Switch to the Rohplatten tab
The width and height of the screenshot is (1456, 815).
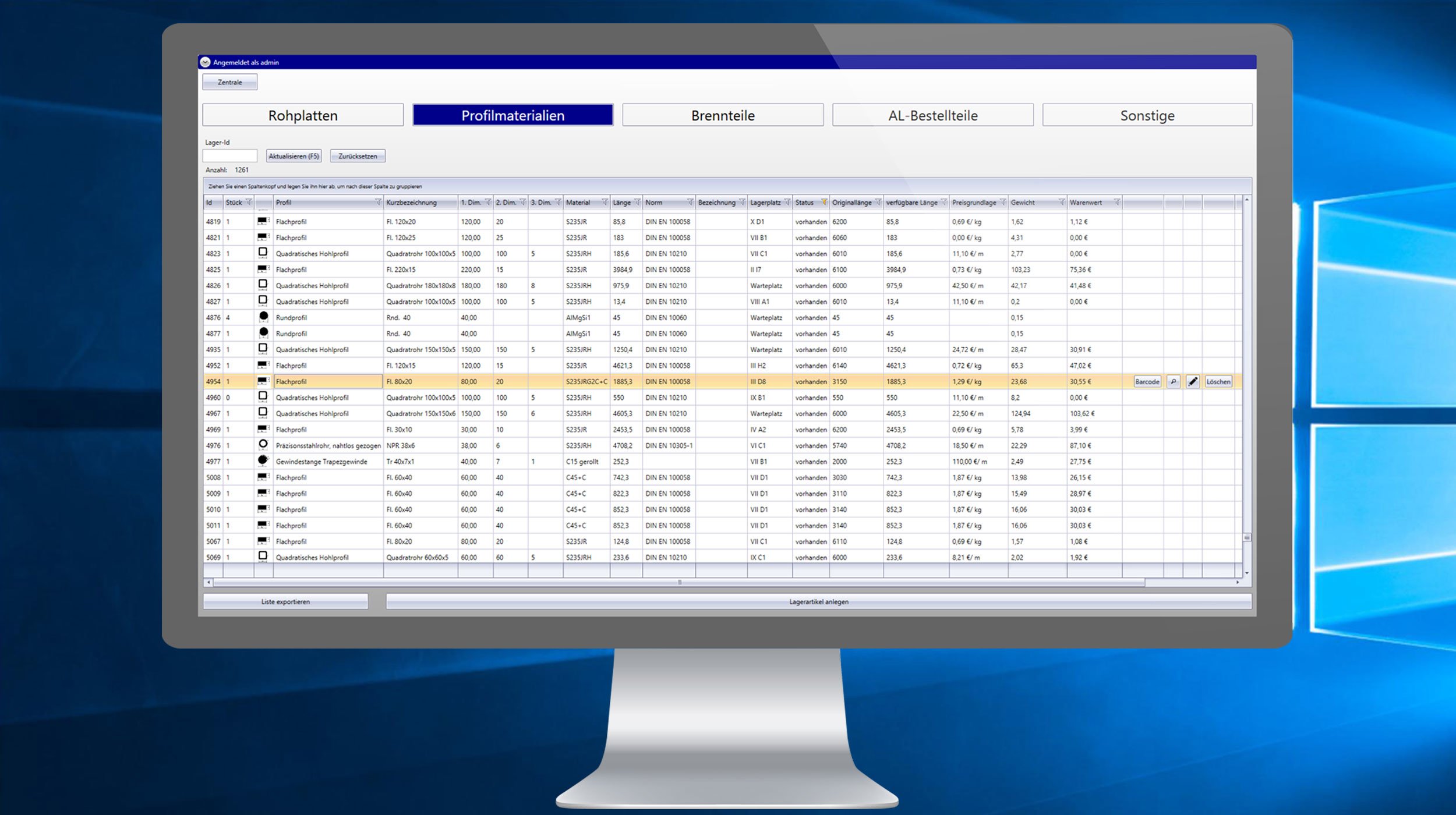pos(303,115)
